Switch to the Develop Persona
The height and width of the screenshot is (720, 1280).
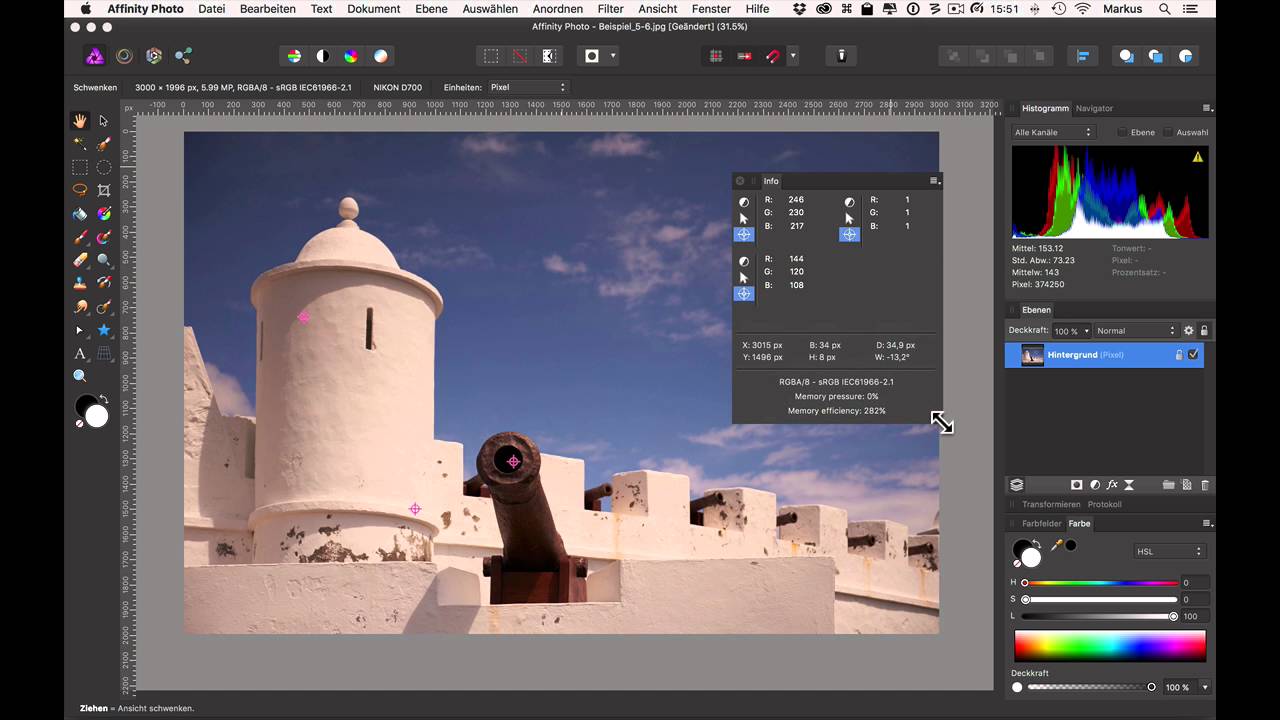153,56
